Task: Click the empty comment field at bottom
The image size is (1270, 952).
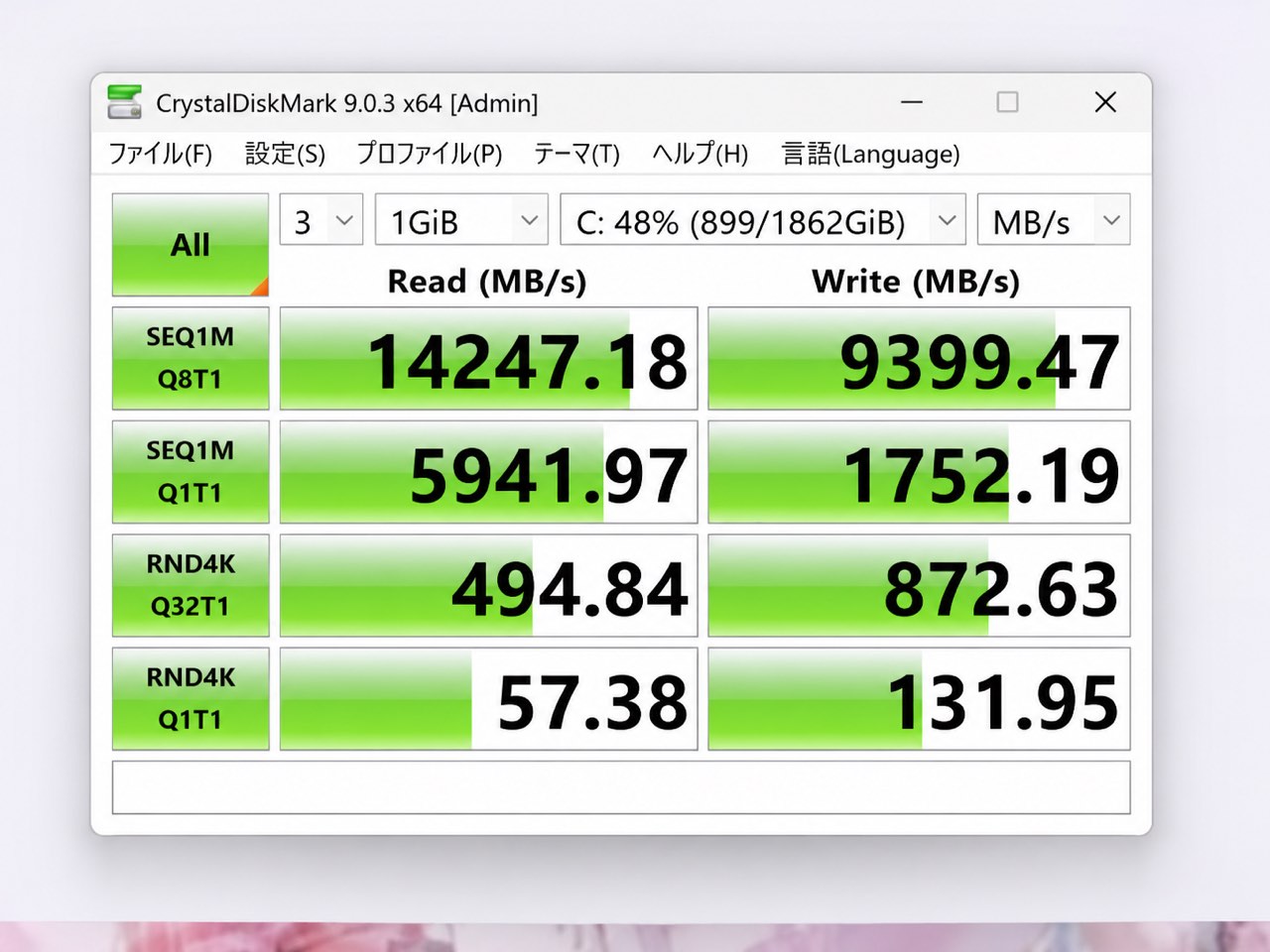Action: 621,787
